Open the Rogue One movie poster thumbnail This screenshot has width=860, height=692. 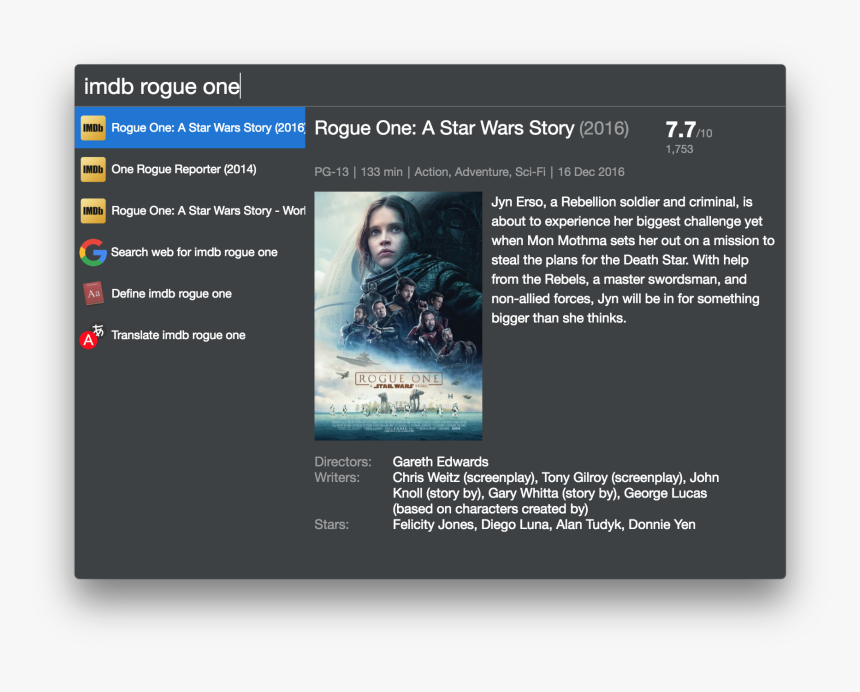398,316
